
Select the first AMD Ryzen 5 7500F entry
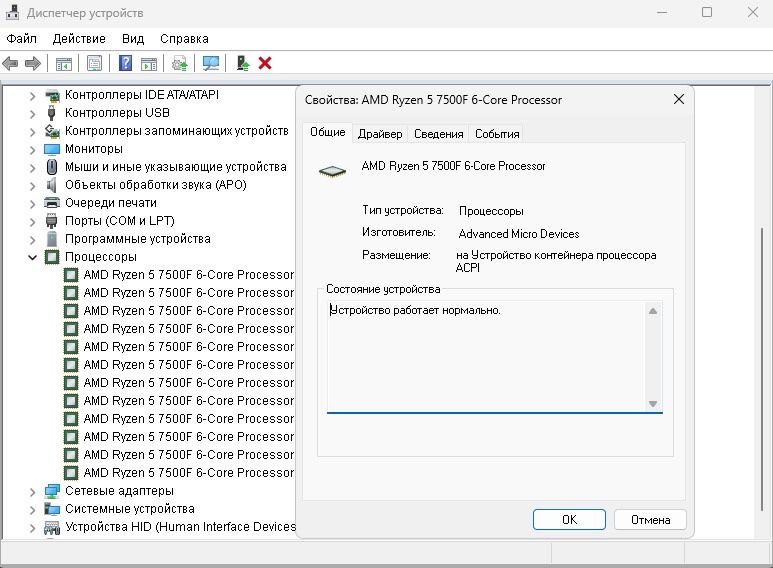pos(188,275)
